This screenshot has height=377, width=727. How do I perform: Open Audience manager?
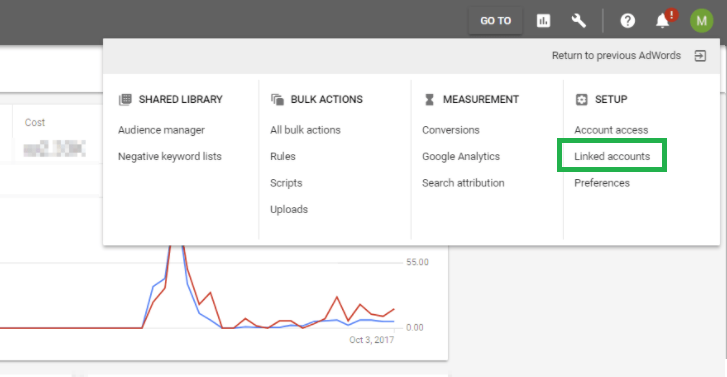(x=161, y=130)
